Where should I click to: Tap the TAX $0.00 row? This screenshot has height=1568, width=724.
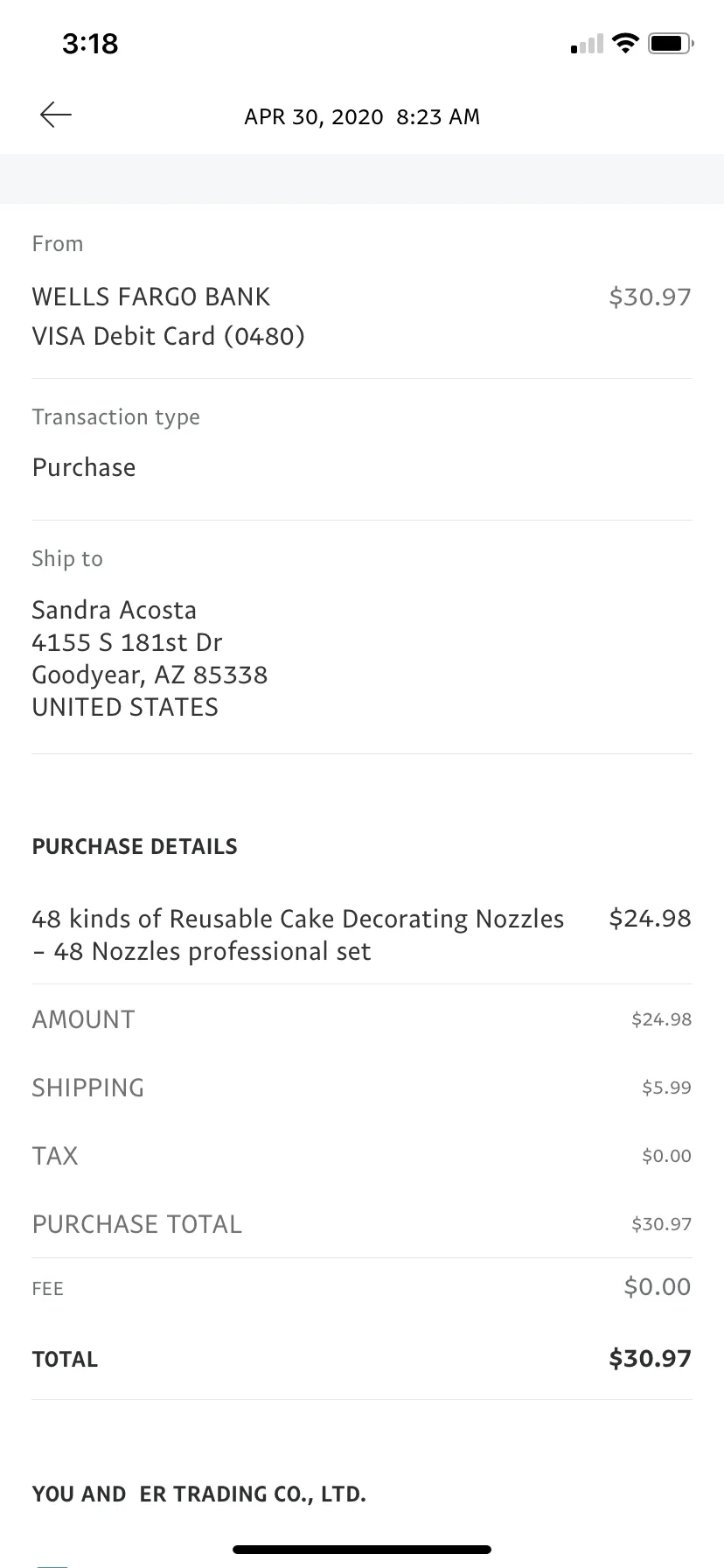[362, 1156]
